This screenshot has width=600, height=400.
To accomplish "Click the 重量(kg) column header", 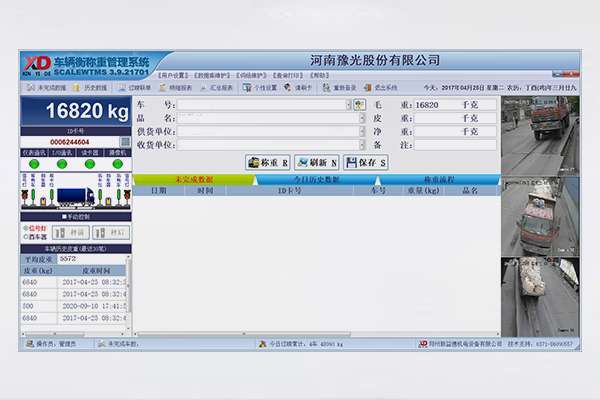I will coord(423,190).
